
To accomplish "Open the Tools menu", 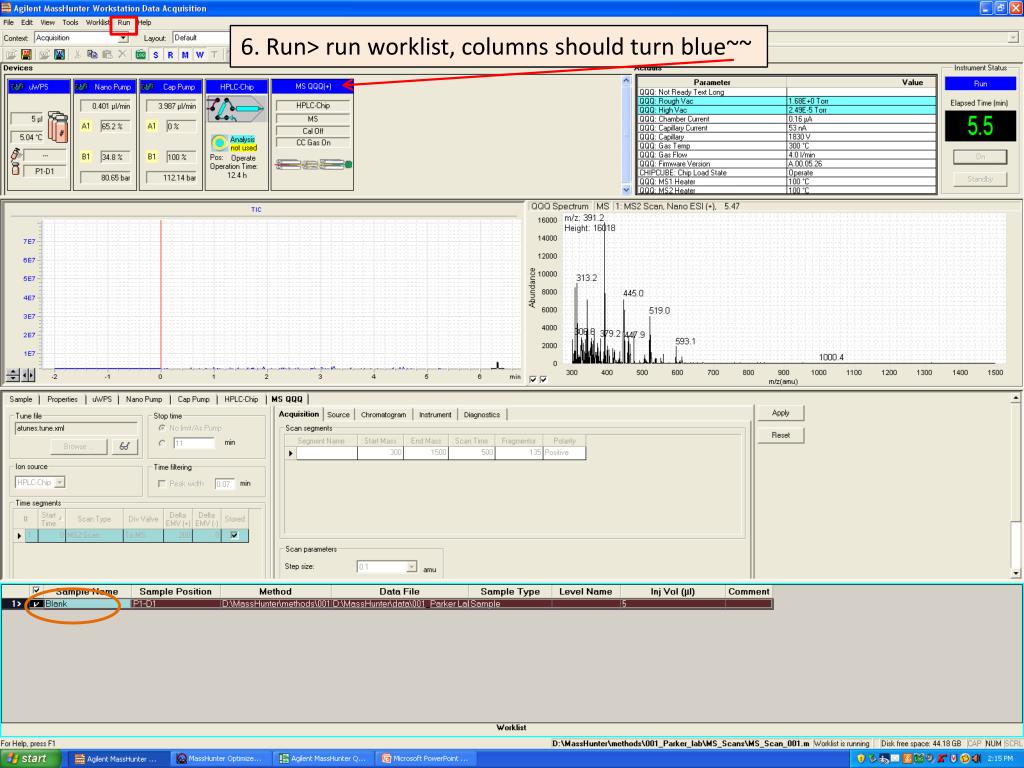I will [x=70, y=22].
